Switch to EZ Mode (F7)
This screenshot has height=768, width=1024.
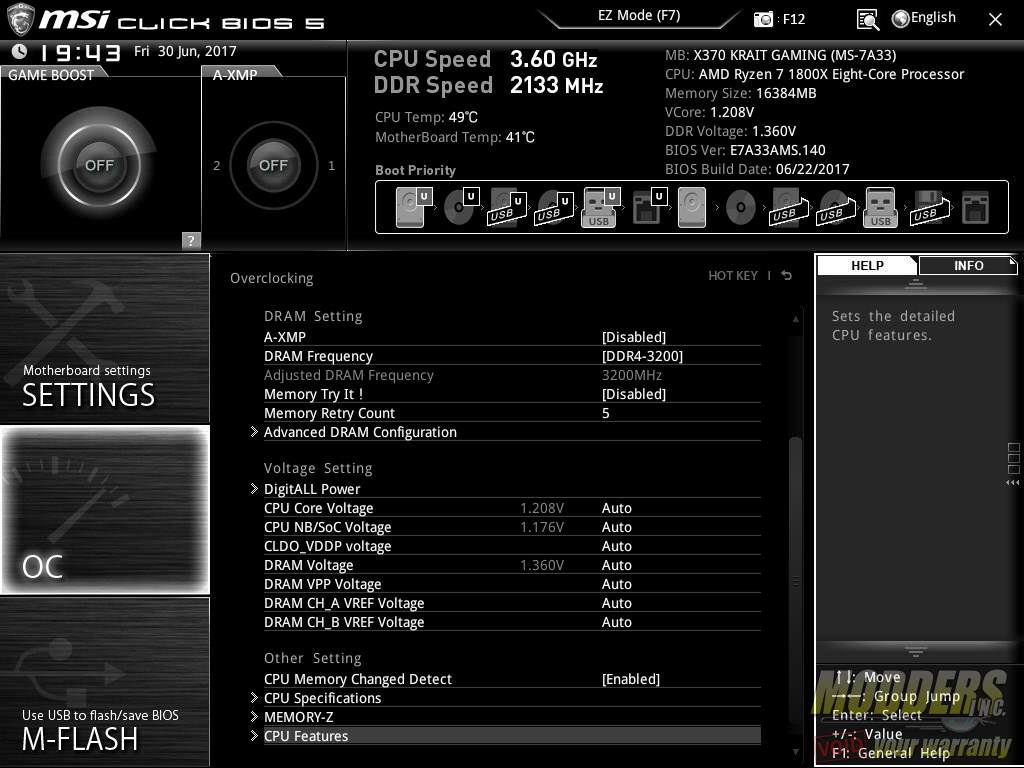click(639, 16)
